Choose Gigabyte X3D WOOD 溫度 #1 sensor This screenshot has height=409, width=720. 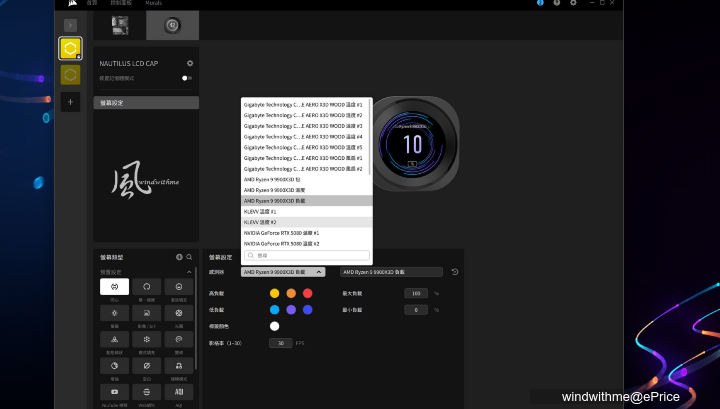[305, 105]
